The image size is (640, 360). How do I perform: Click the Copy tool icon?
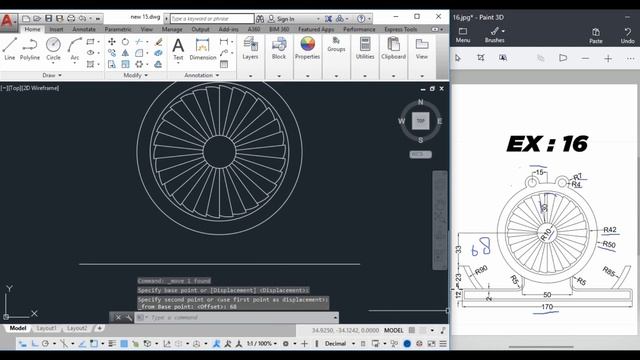pyautogui.click(x=112, y=53)
